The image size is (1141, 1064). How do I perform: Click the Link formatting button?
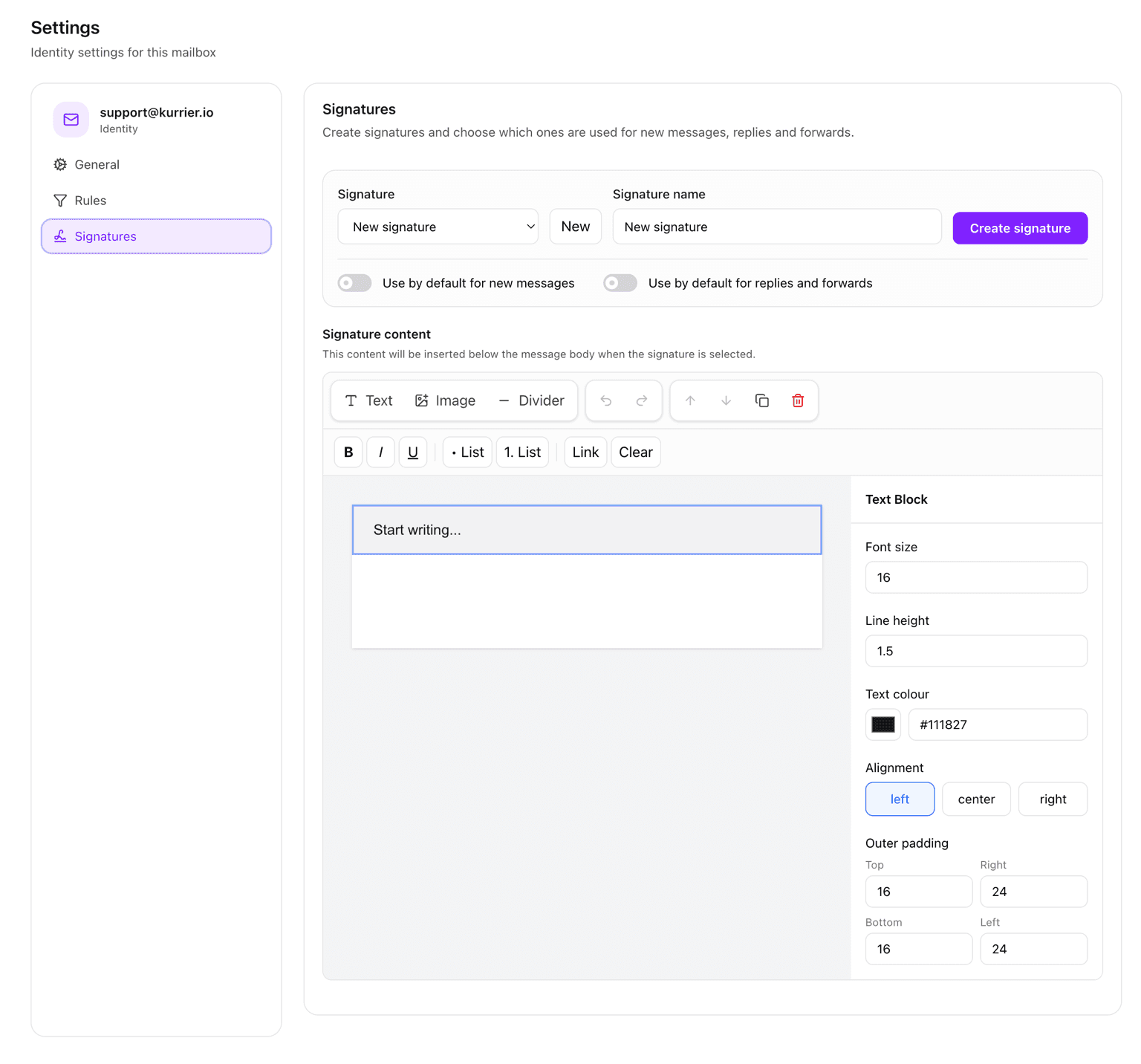pyautogui.click(x=585, y=452)
